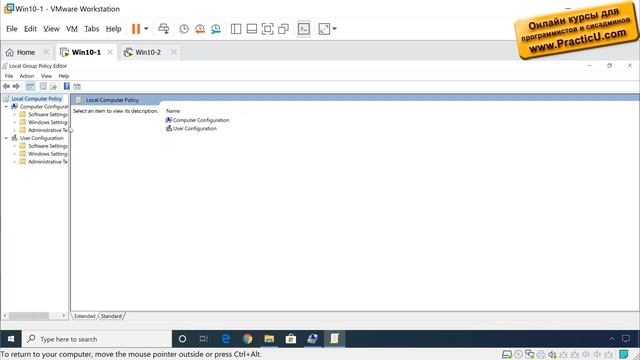Click the Forward arrow in Group Policy Editor toolbar

pyautogui.click(x=16, y=86)
